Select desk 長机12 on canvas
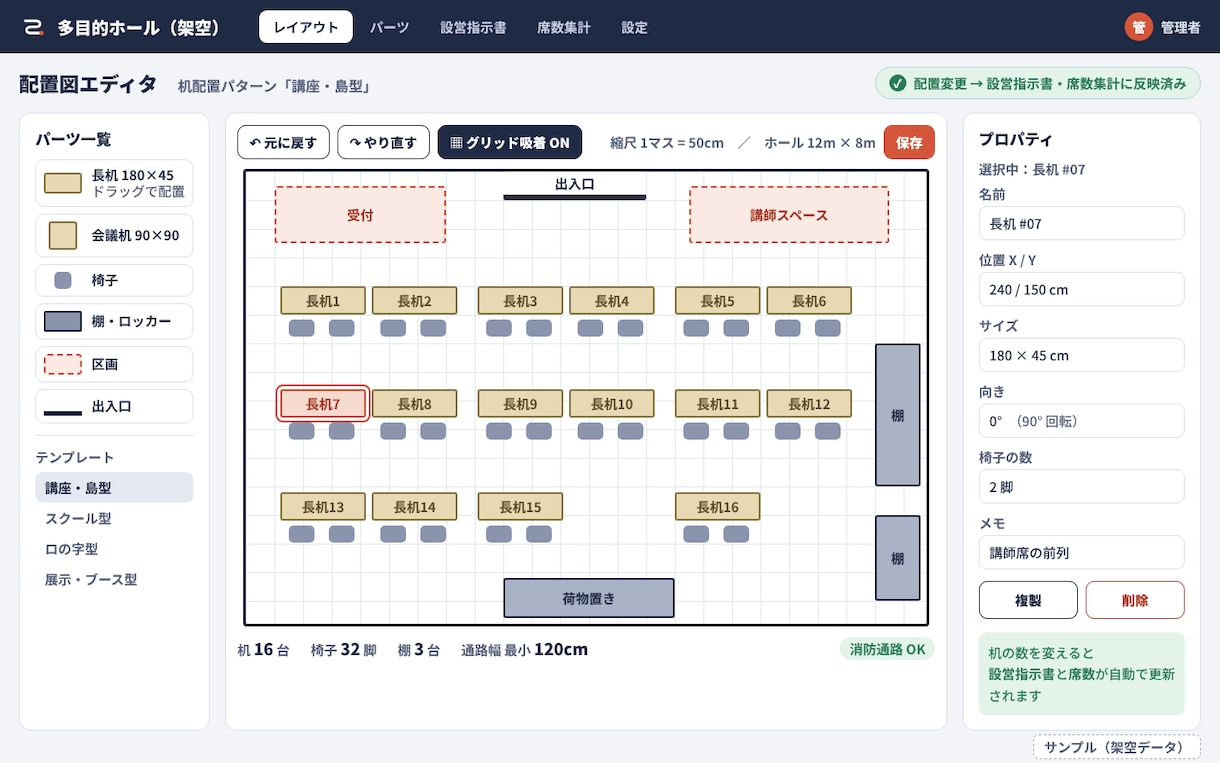This screenshot has width=1220, height=763. click(x=809, y=404)
